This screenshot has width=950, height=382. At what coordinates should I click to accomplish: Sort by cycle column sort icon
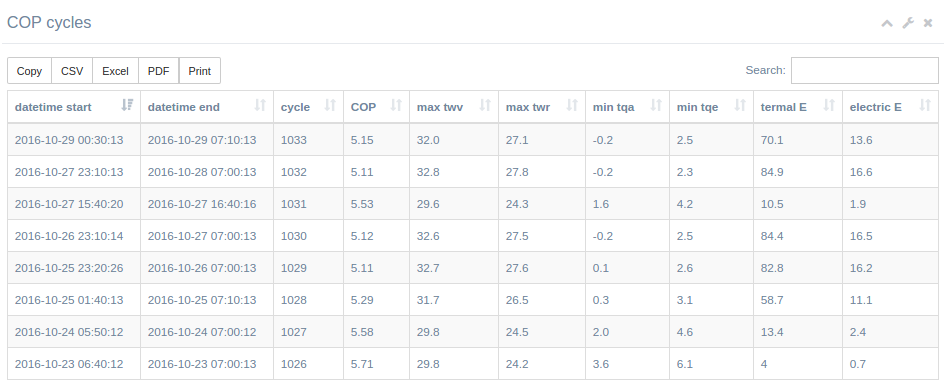pos(330,105)
